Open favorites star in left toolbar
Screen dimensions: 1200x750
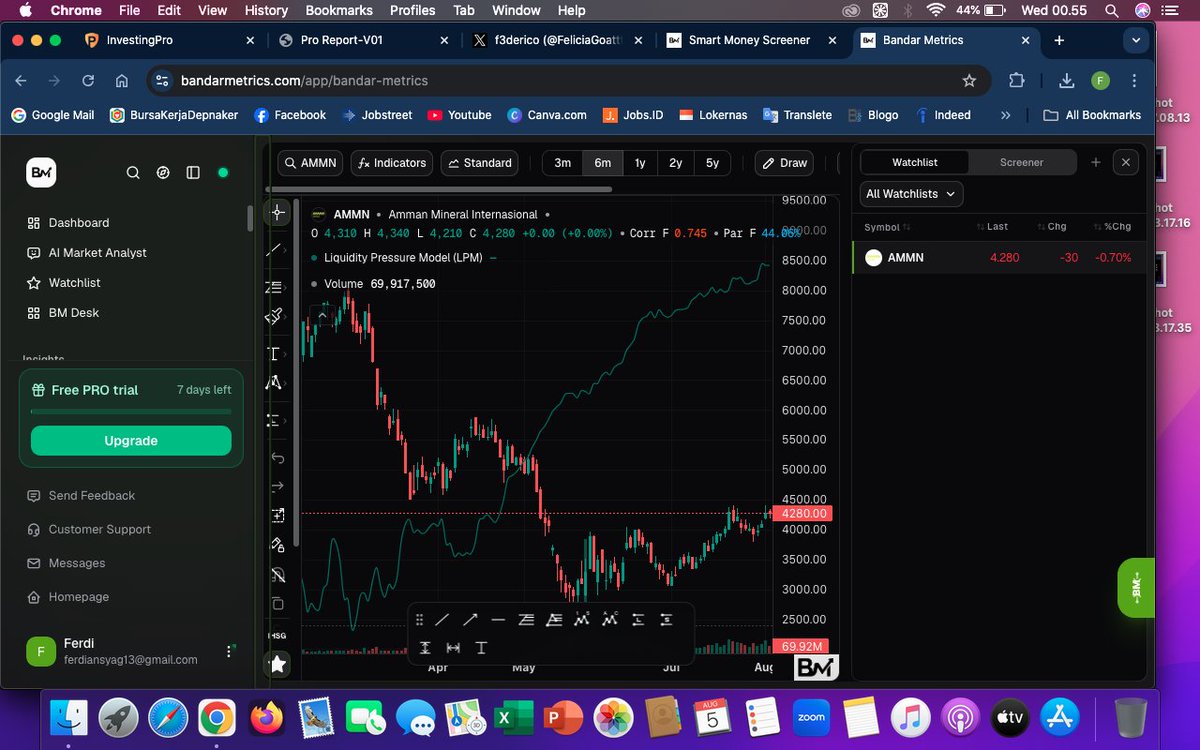(x=278, y=664)
